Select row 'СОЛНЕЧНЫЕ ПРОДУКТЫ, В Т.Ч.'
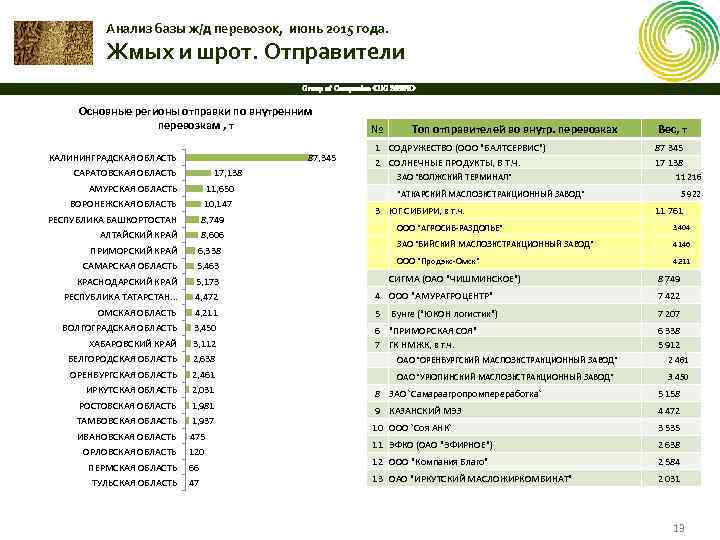The width and height of the screenshot is (720, 540). [534, 163]
